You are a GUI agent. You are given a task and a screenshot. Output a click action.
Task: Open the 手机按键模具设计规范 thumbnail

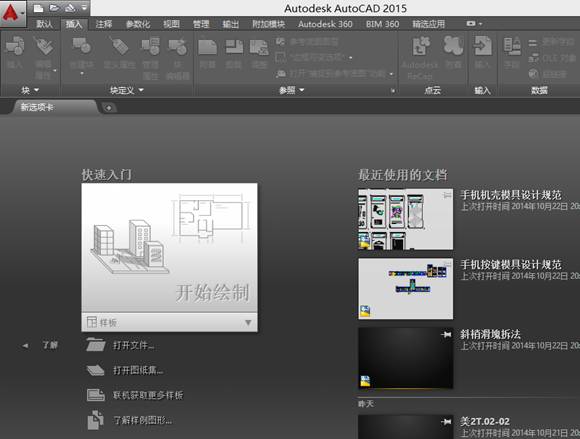pos(405,288)
